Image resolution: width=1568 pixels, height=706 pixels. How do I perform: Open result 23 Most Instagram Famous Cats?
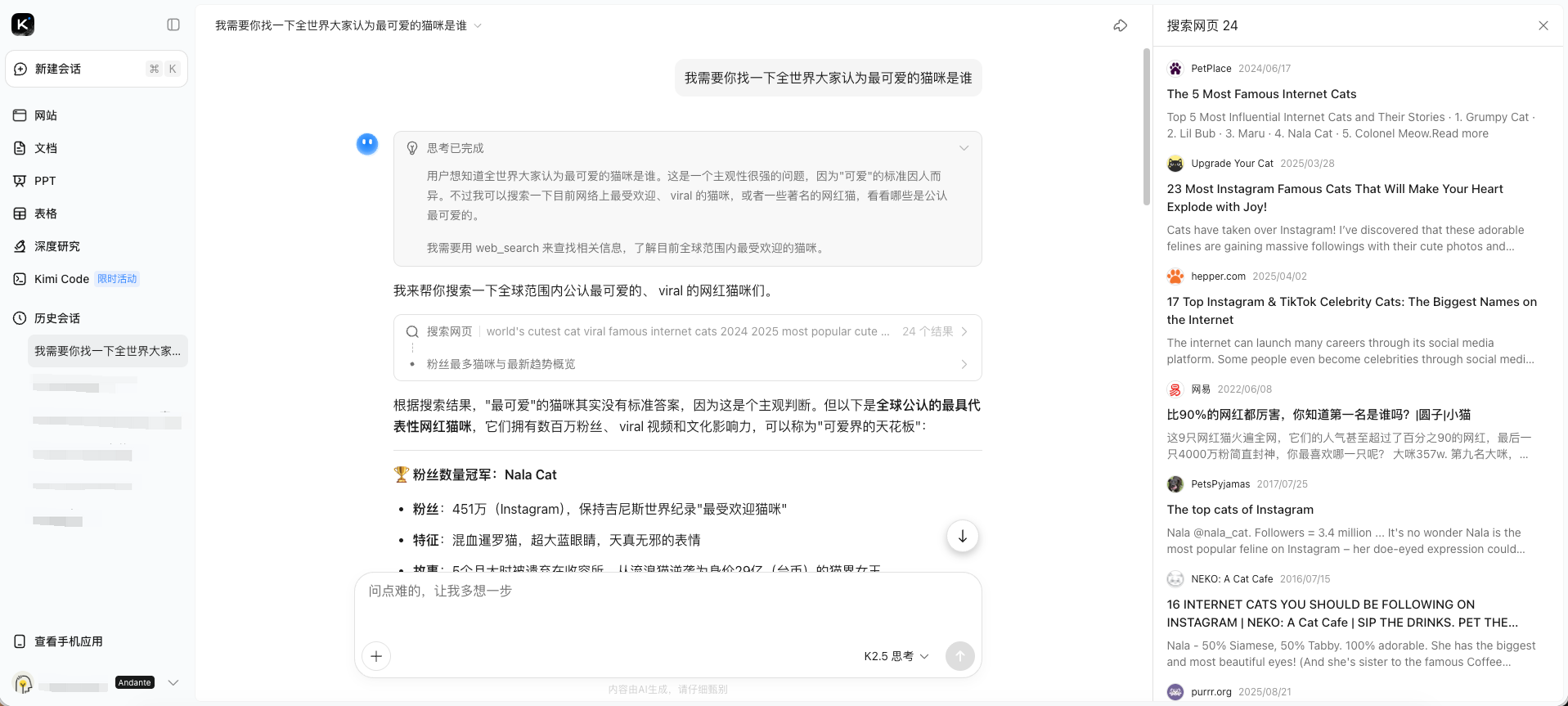(x=1335, y=198)
